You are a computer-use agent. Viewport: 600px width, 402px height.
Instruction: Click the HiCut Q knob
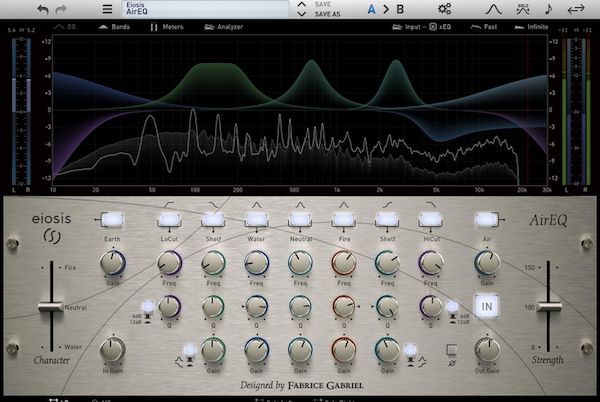(x=431, y=306)
